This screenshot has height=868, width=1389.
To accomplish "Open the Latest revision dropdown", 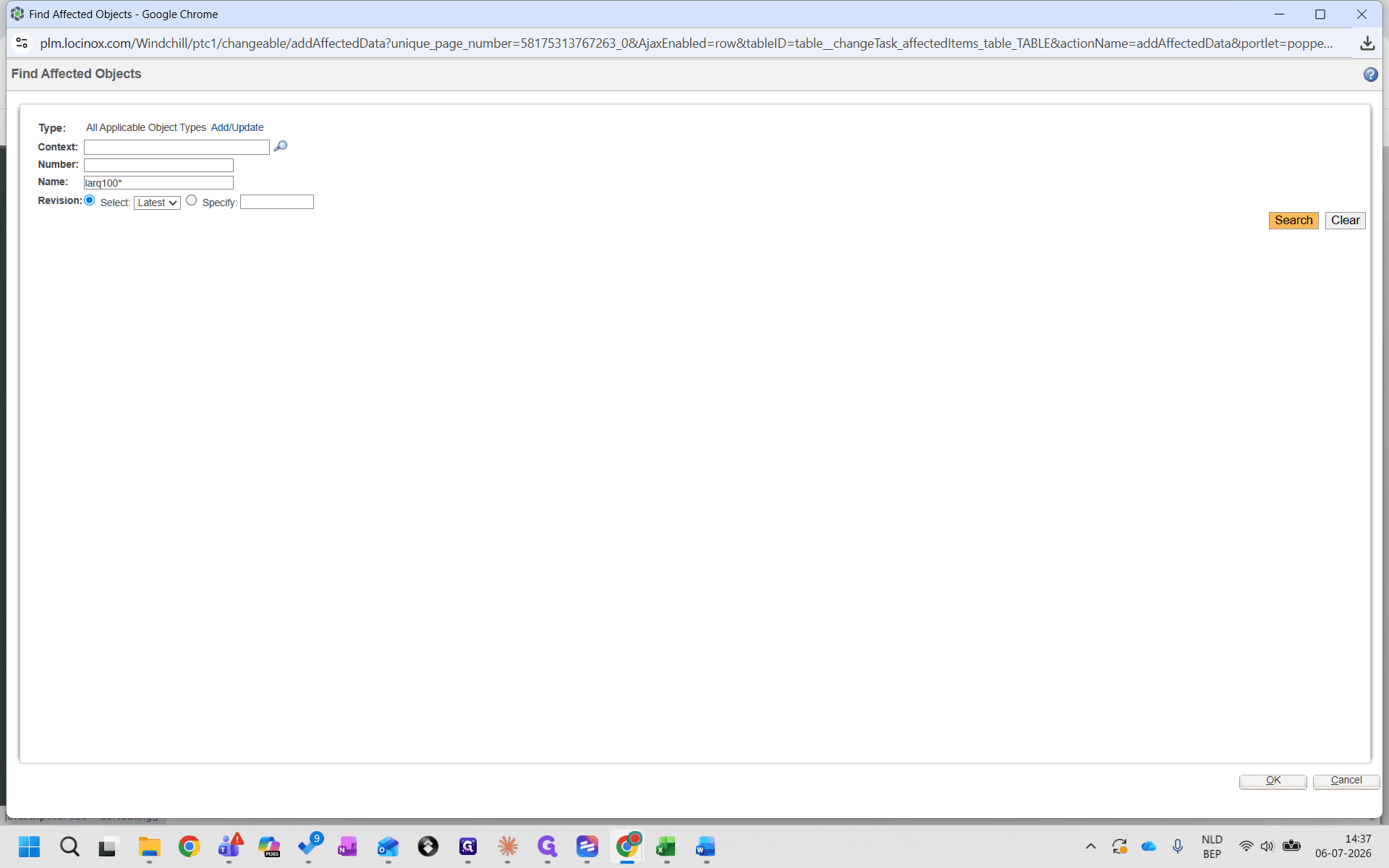I will pyautogui.click(x=157, y=203).
